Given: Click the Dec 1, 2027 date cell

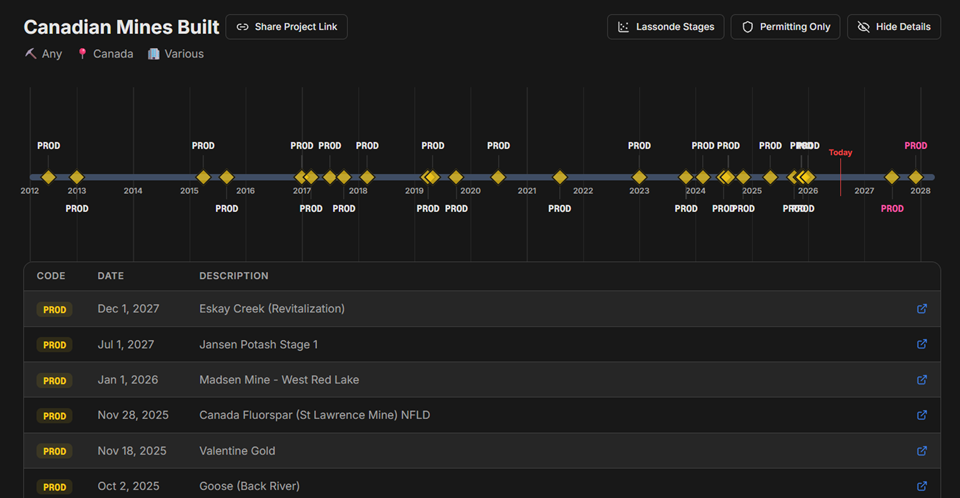Looking at the screenshot, I should [129, 309].
